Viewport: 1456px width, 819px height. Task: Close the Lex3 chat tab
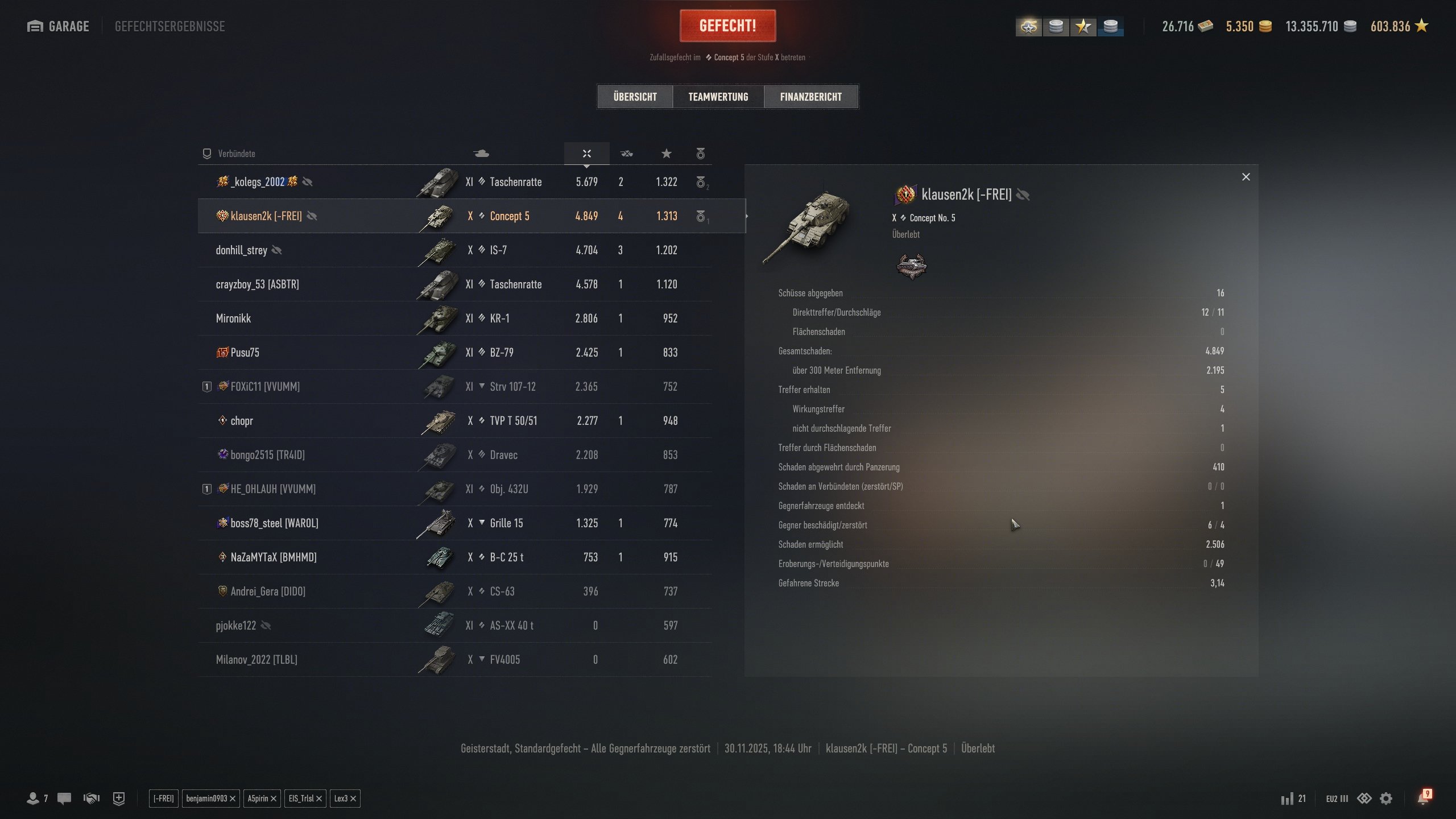(353, 799)
